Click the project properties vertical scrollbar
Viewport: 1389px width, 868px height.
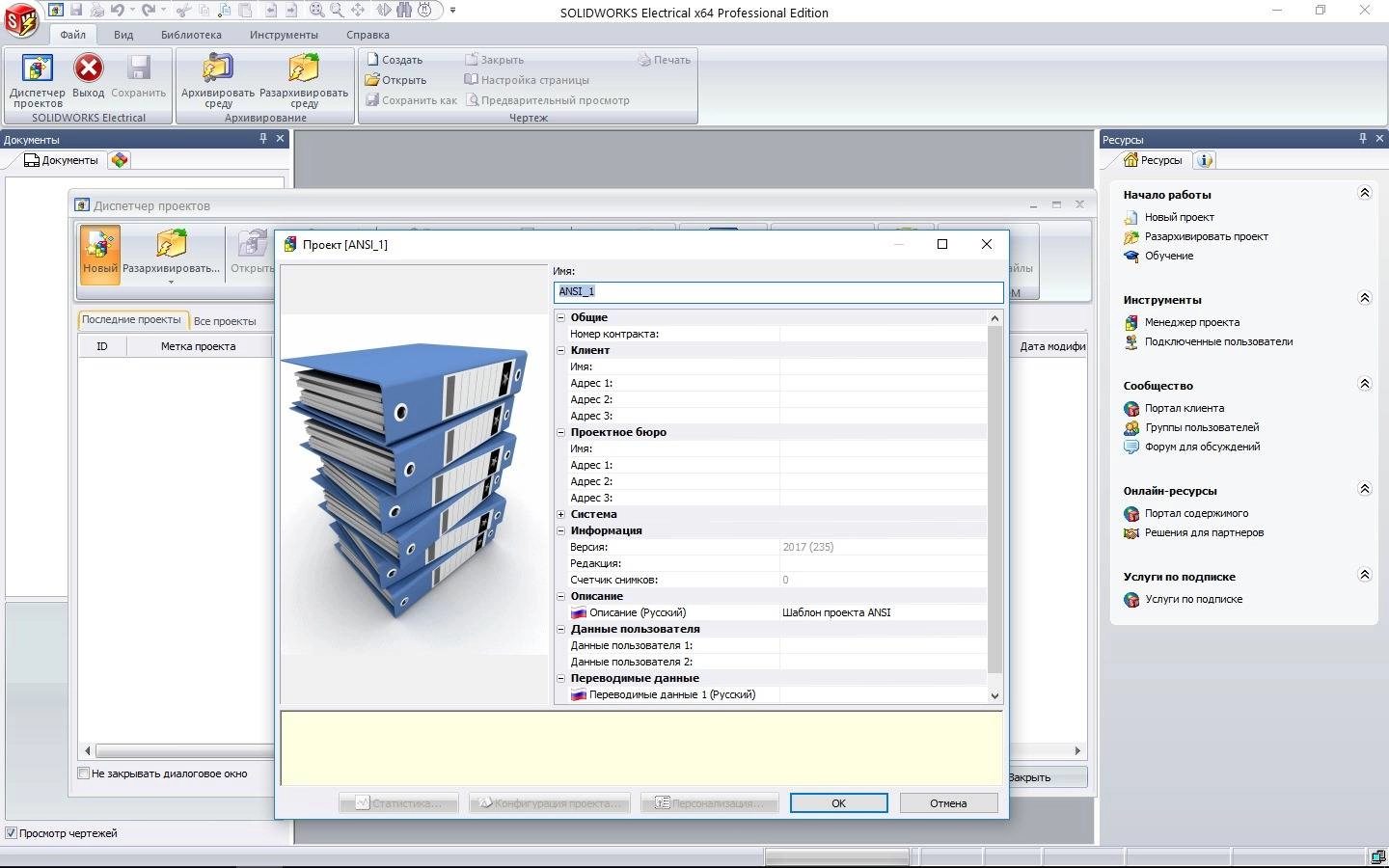tap(994, 499)
